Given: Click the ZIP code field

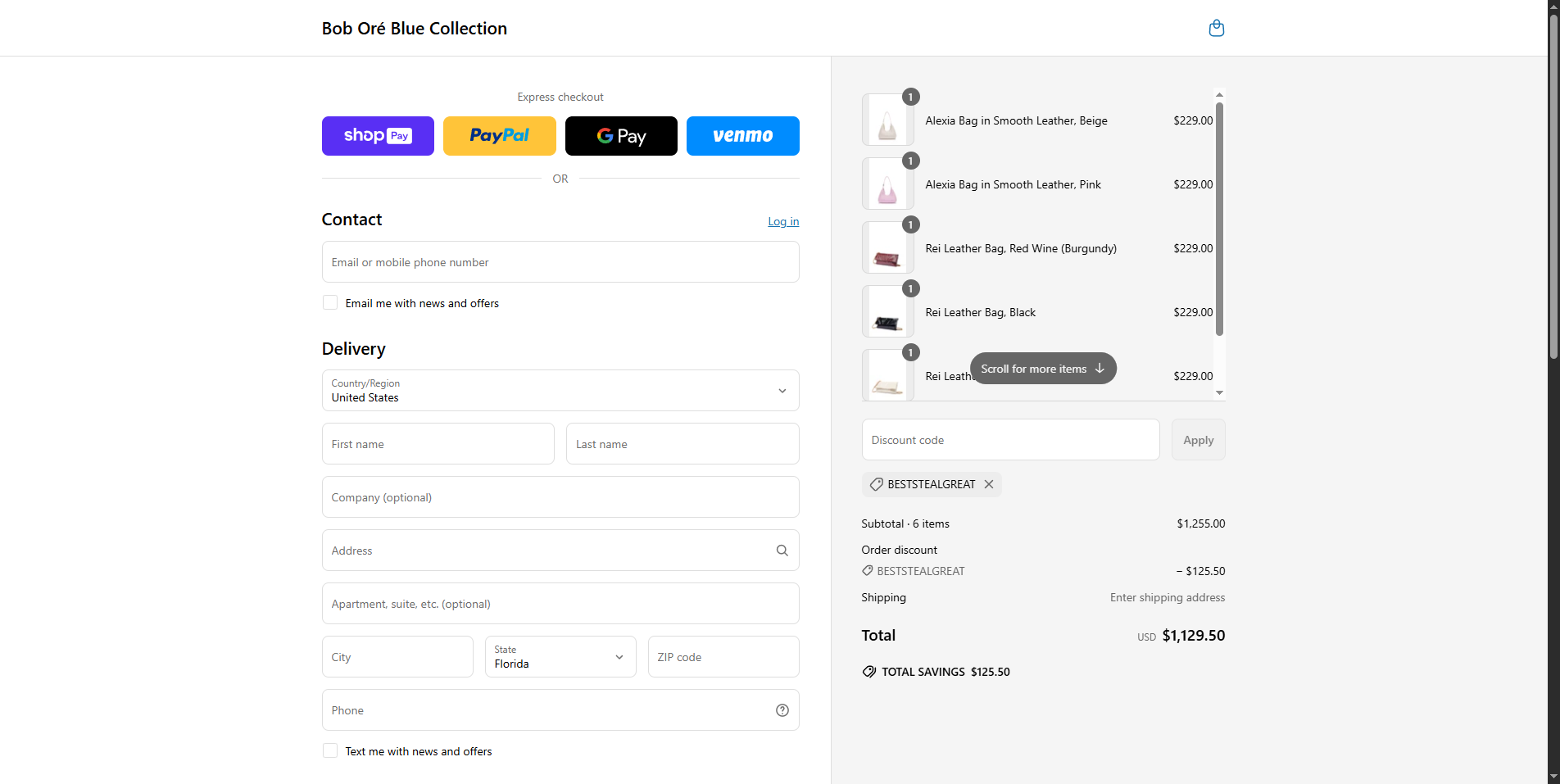Looking at the screenshot, I should (723, 657).
